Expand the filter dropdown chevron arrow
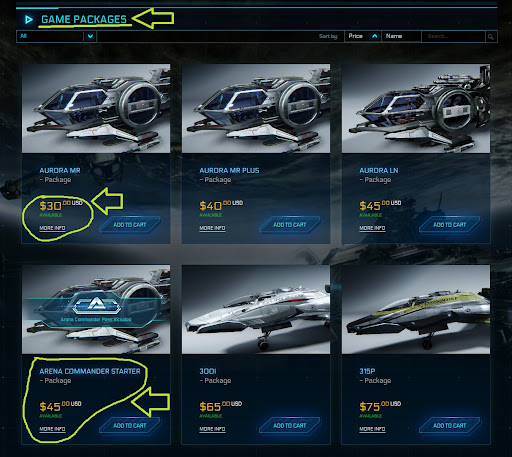Image resolution: width=512 pixels, height=457 pixels. click(x=90, y=36)
